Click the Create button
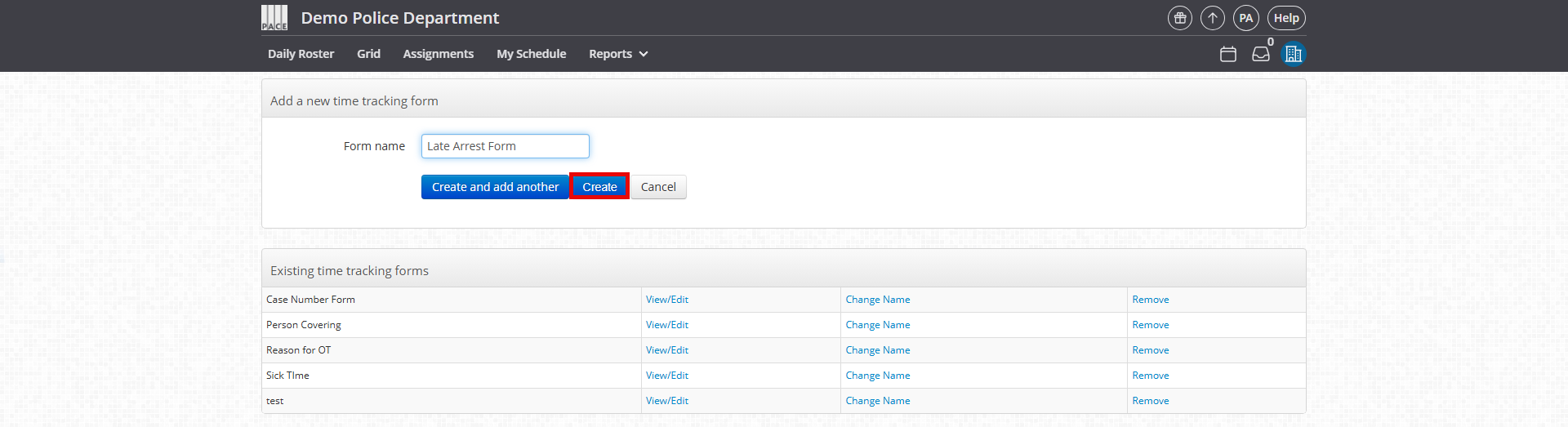Image resolution: width=1568 pixels, height=427 pixels. [599, 187]
